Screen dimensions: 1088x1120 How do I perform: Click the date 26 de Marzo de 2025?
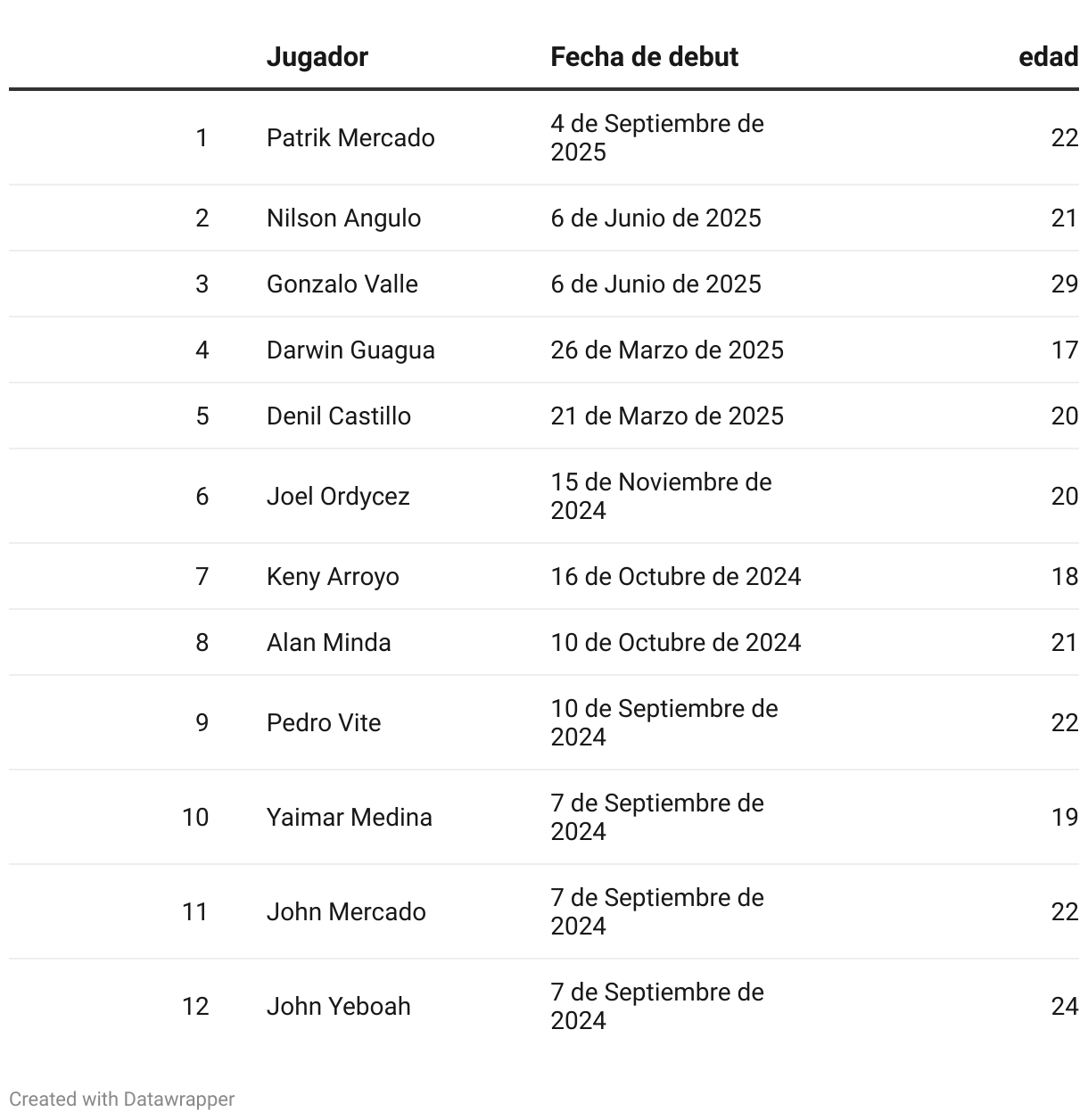click(x=667, y=350)
